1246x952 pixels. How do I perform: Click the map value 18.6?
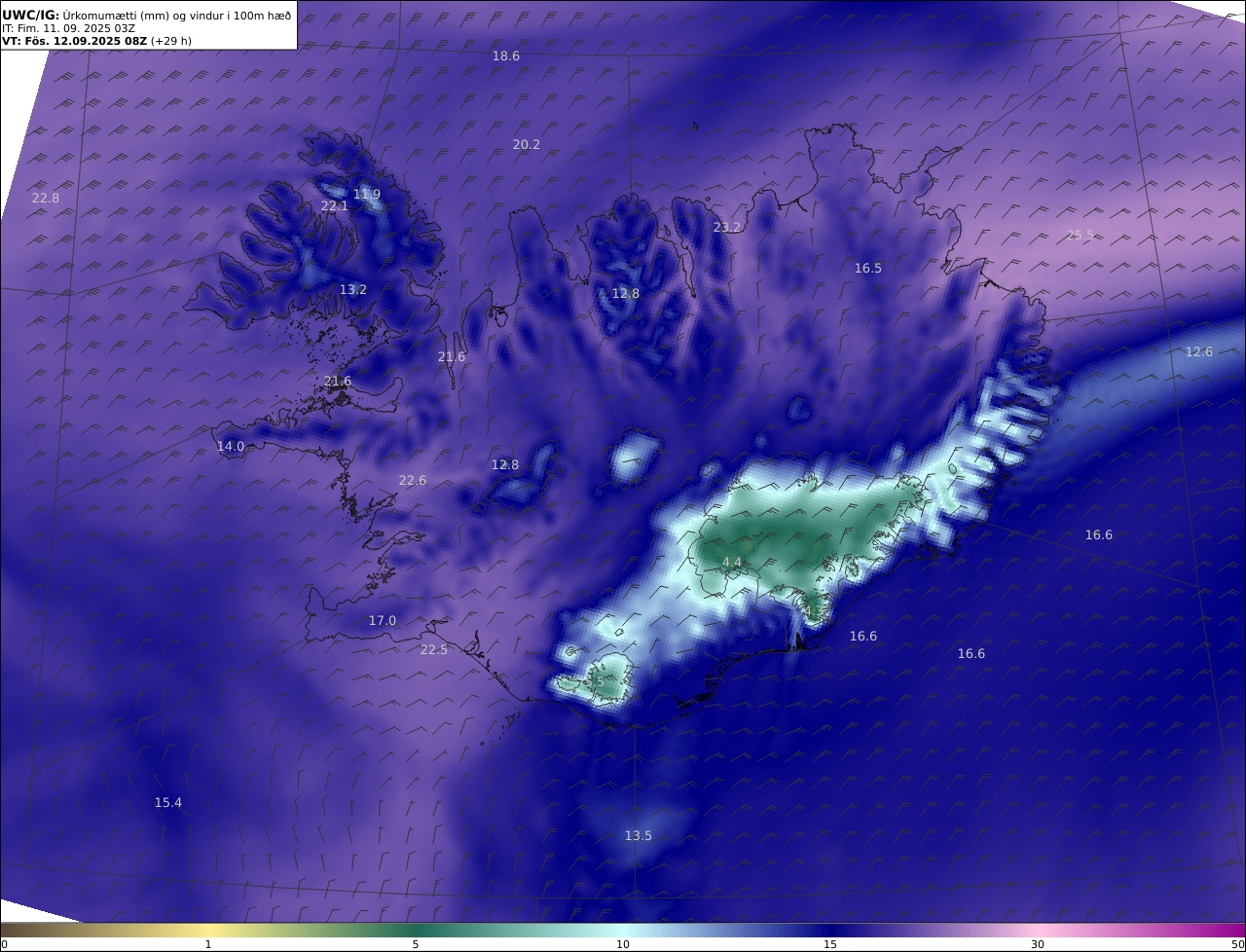[505, 56]
